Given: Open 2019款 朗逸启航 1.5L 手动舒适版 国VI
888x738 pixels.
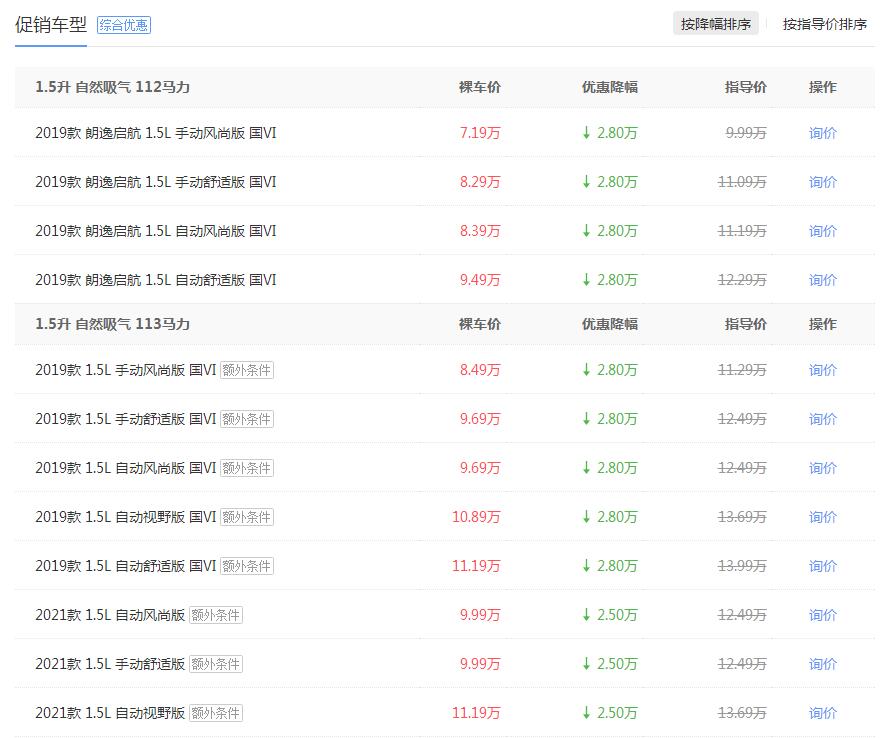Looking at the screenshot, I should (156, 182).
